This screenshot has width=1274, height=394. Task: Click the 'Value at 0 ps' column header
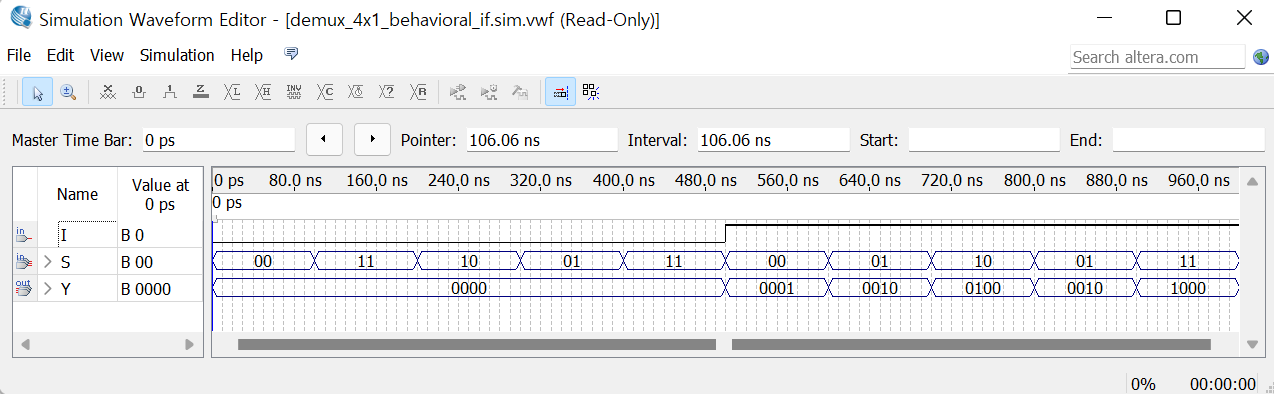pyautogui.click(x=160, y=194)
